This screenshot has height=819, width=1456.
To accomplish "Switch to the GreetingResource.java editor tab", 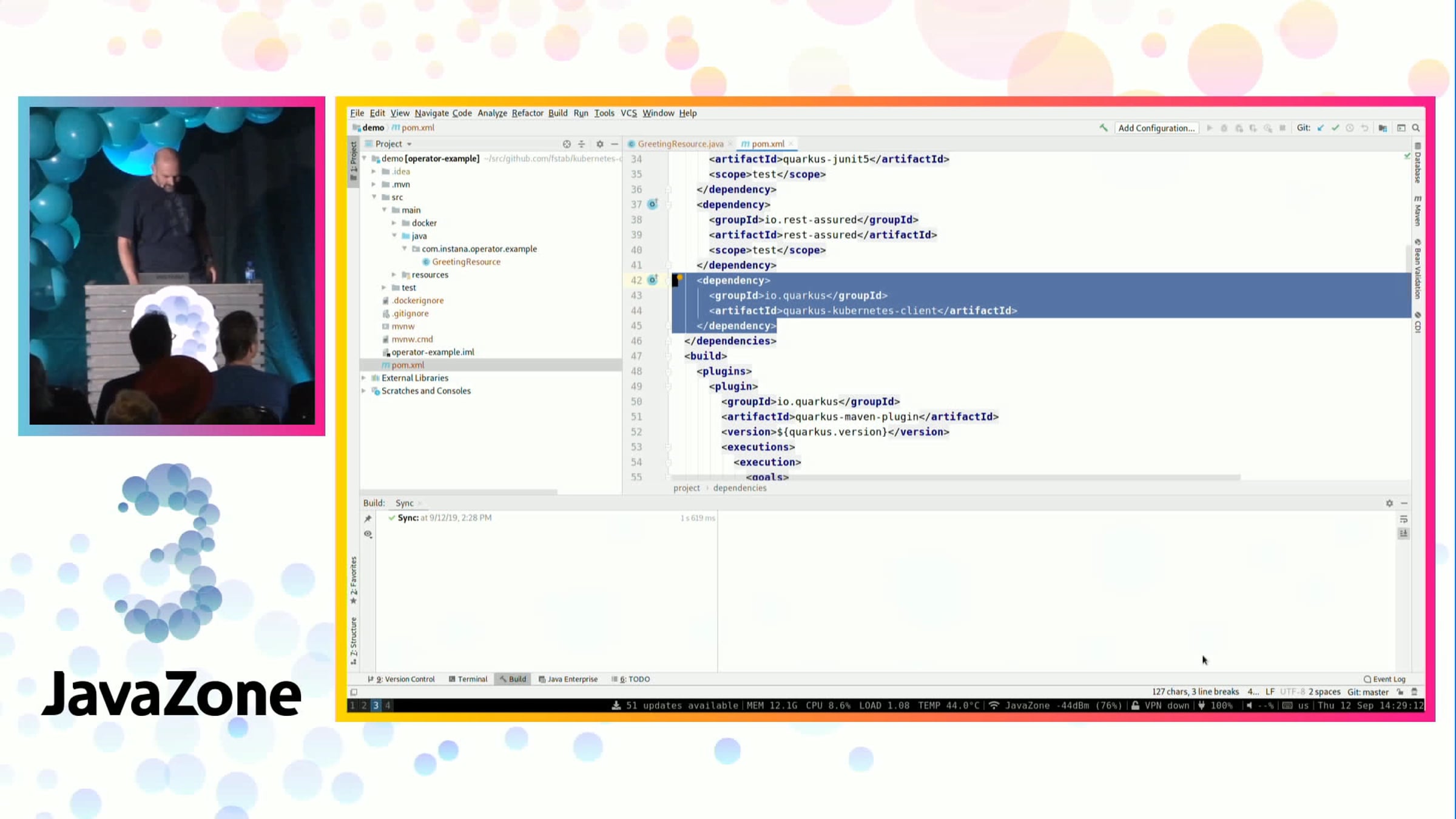I will click(679, 144).
